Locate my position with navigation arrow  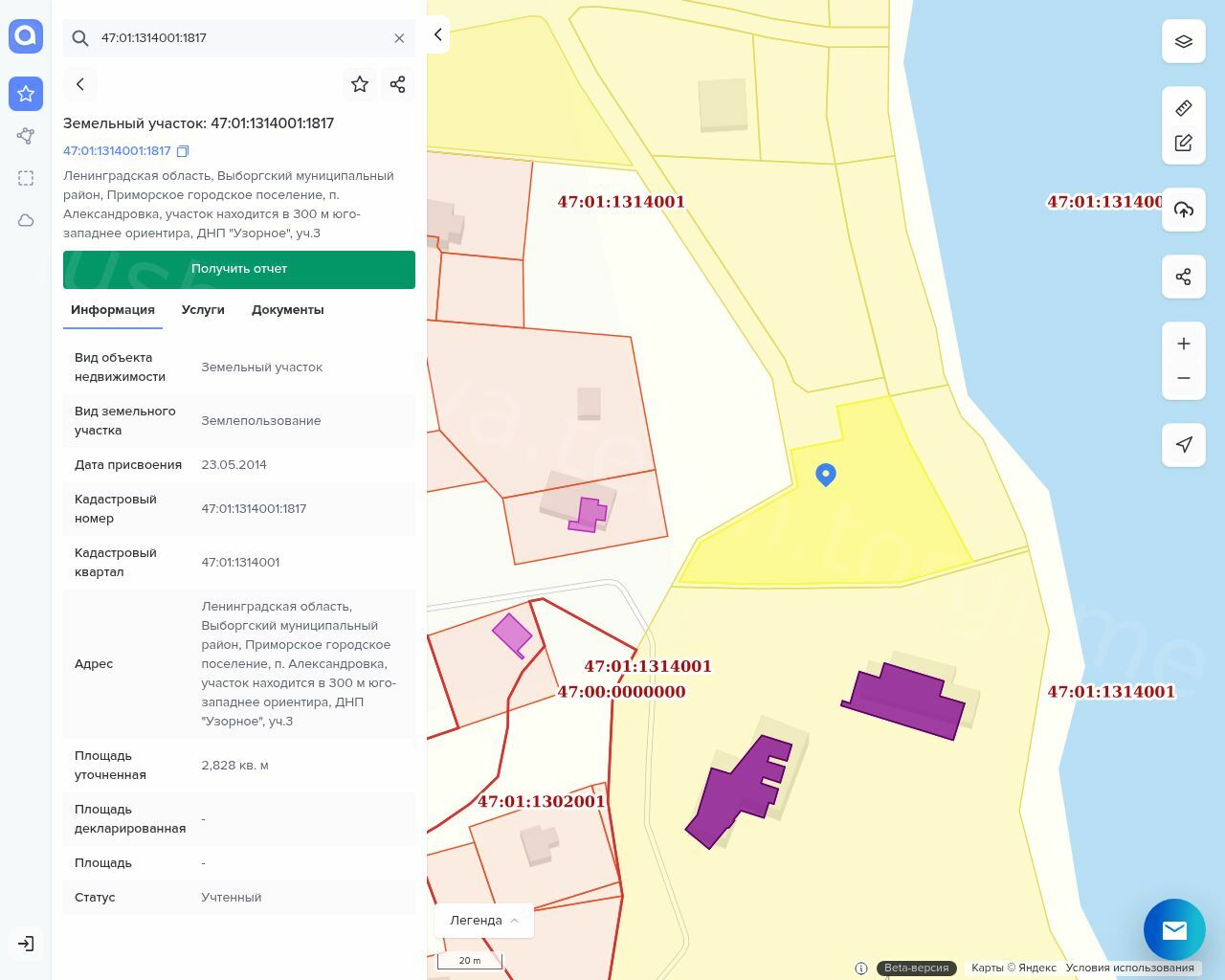1184,445
